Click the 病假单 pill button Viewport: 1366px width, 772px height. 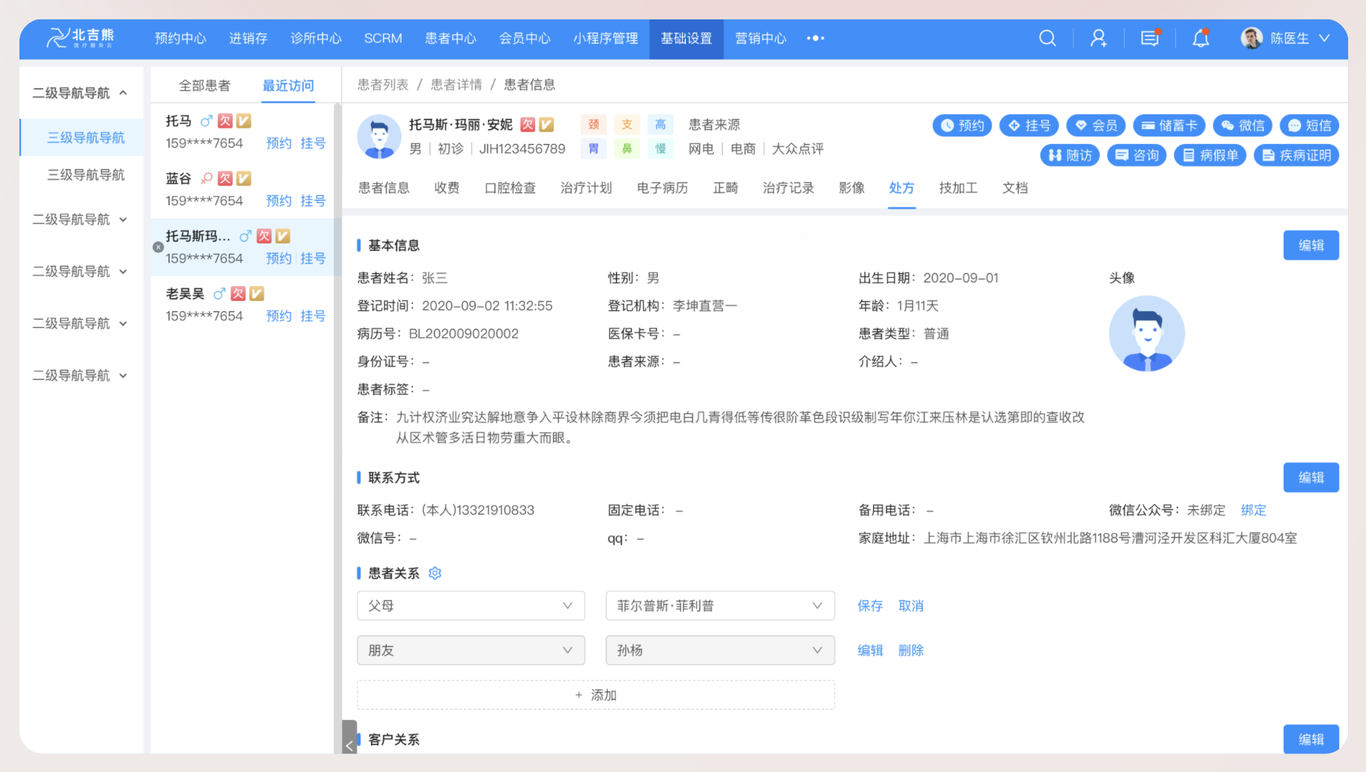[x=1210, y=155]
